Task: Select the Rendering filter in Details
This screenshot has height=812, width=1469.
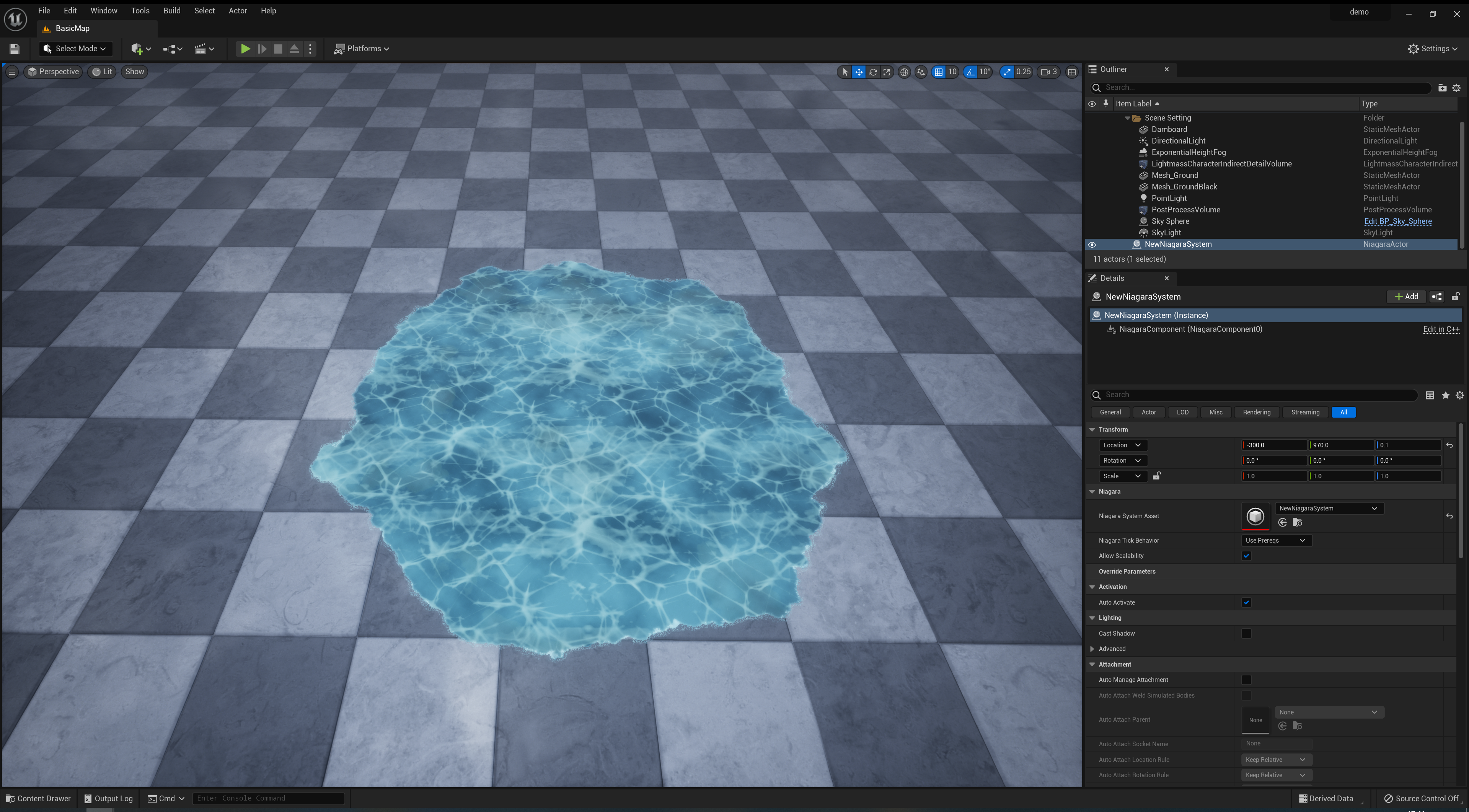Action: tap(1256, 412)
